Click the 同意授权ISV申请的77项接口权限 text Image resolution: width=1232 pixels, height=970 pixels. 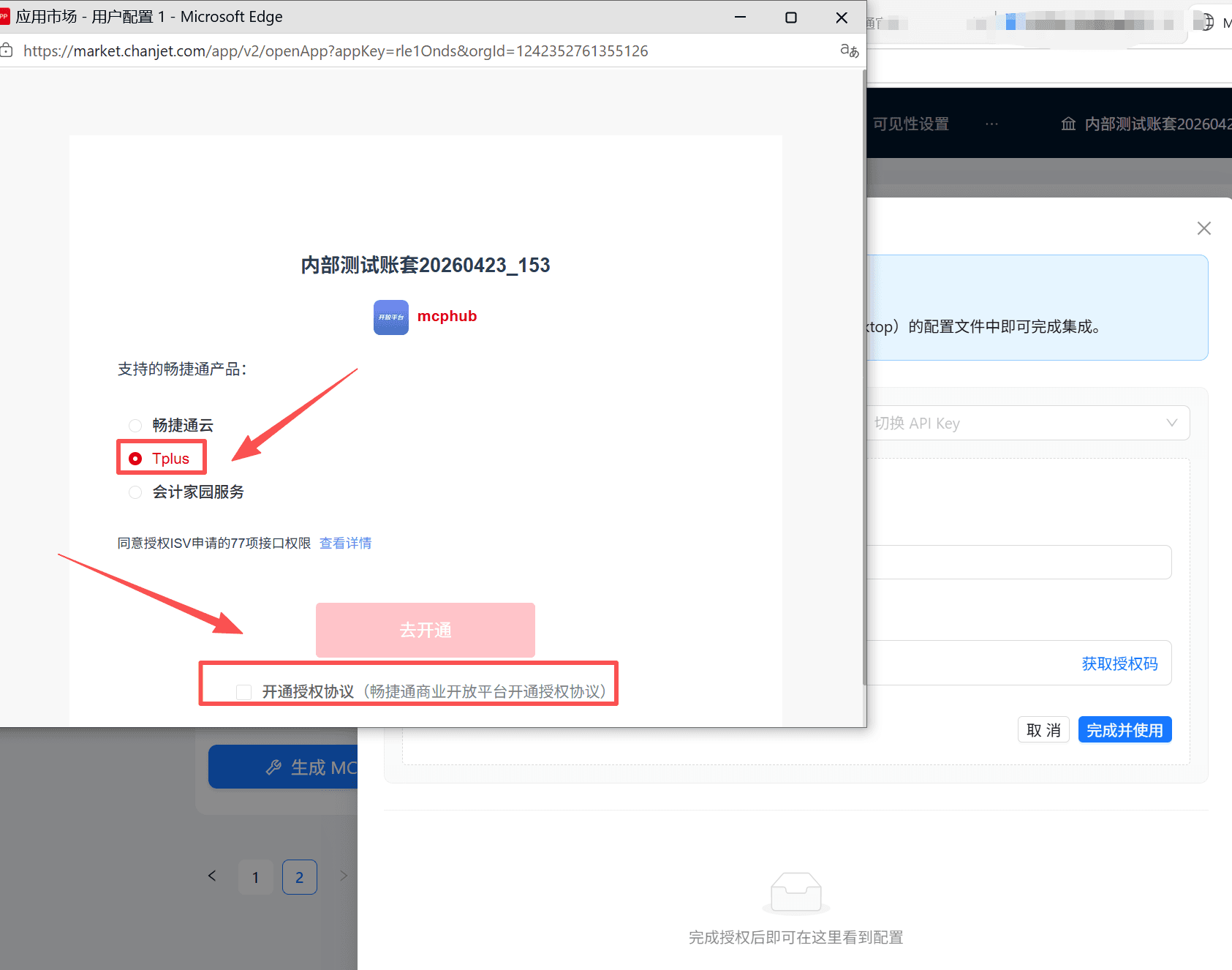click(214, 543)
